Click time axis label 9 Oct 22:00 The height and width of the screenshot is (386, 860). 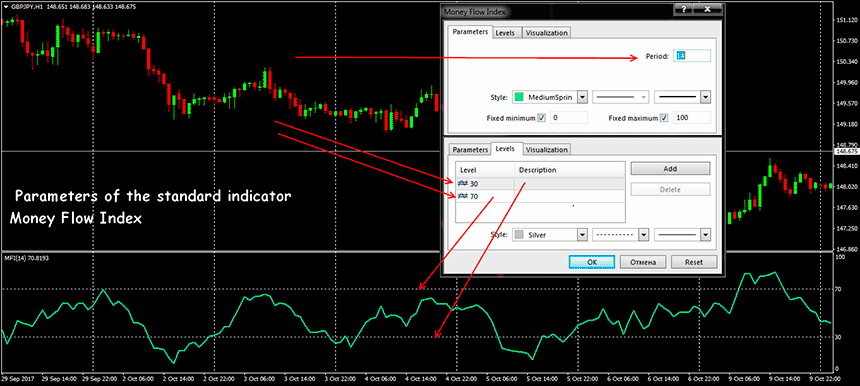click(824, 379)
